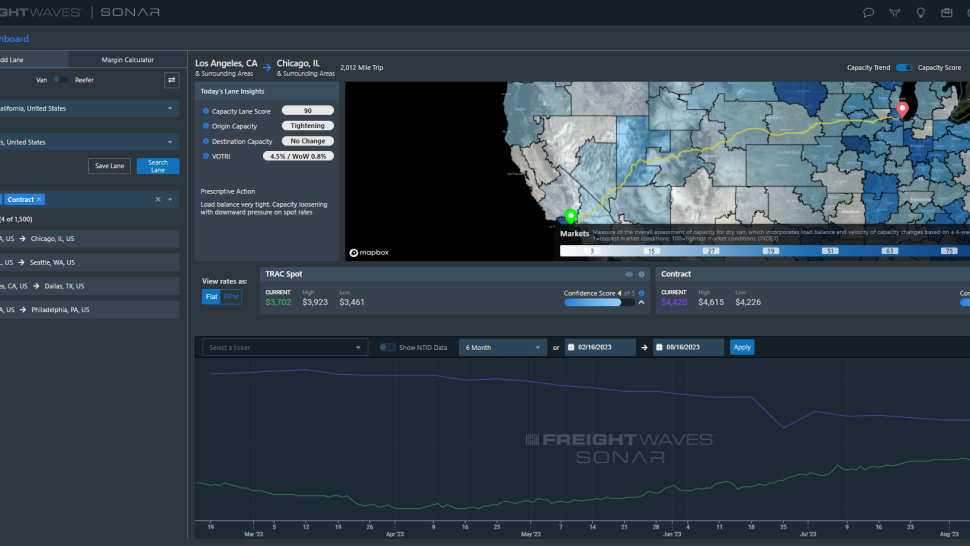
Task: Swap origin and destination with arrows icon
Action: click(x=171, y=80)
